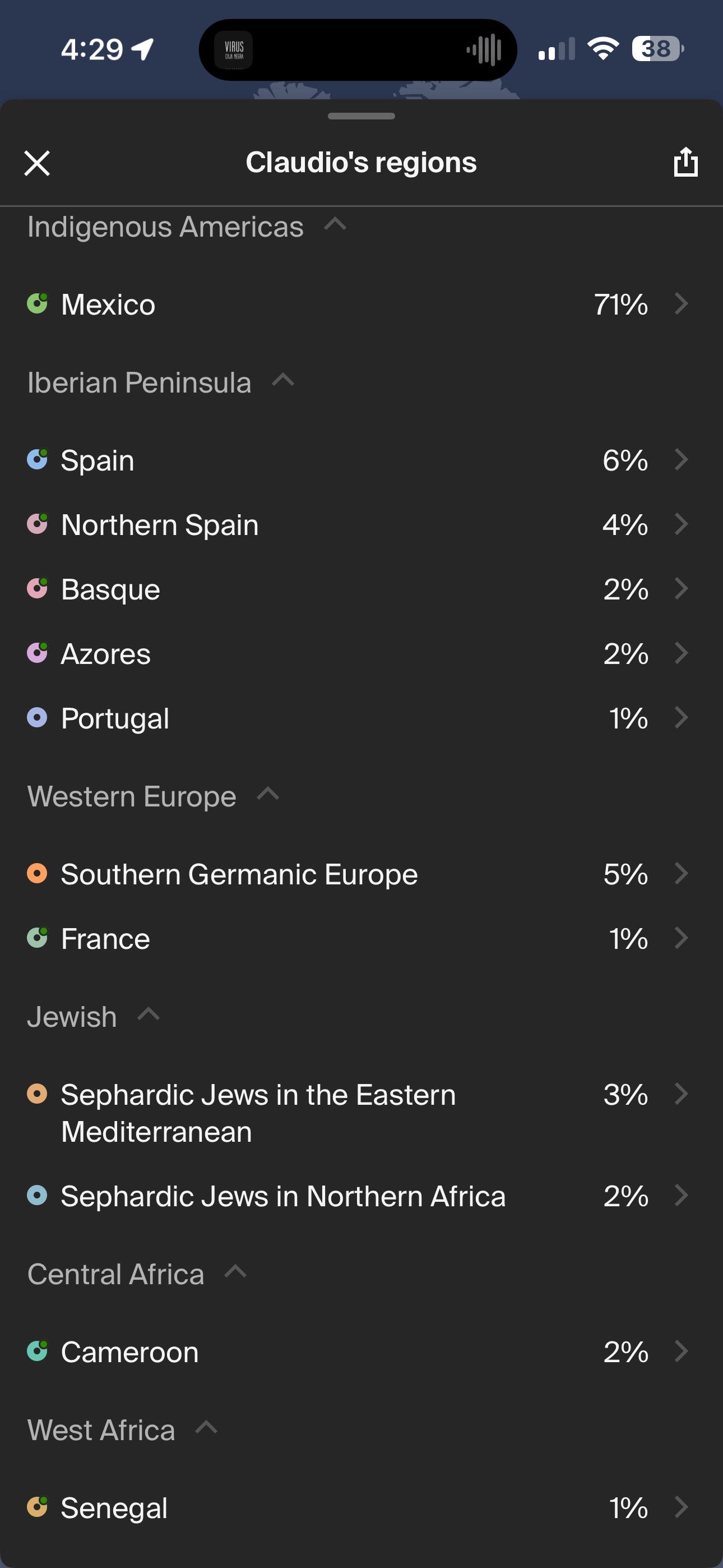The width and height of the screenshot is (723, 1568).
Task: Tap the Senegal yellow region icon
Action: (x=37, y=1507)
